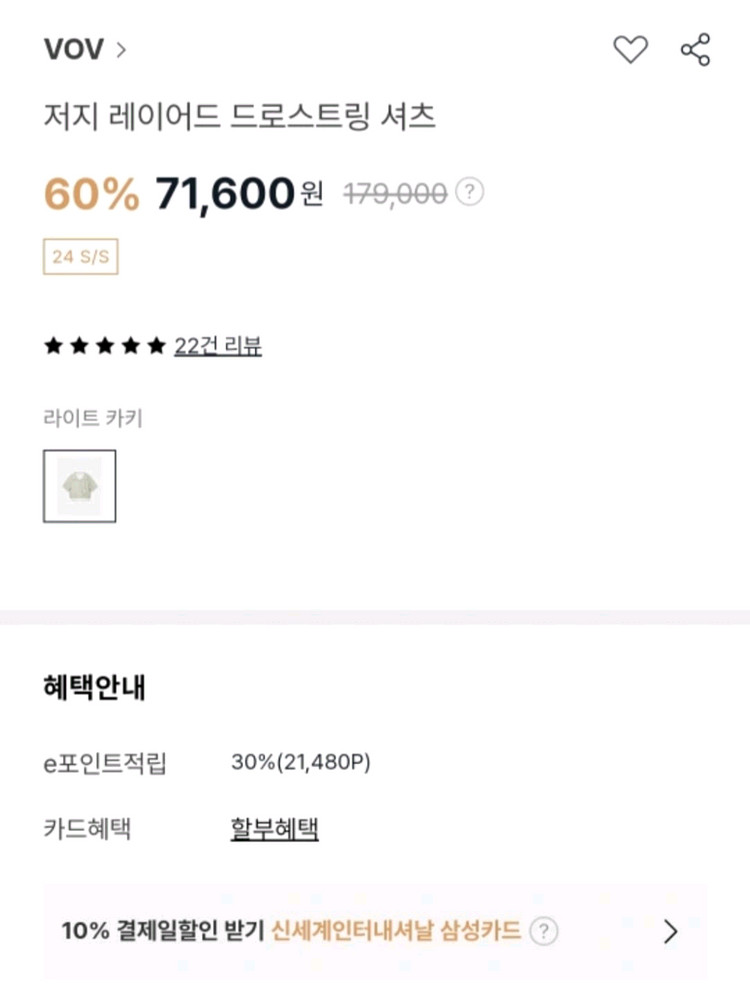Click help icon beside 삼성카드
The height and width of the screenshot is (991, 750).
click(543, 932)
